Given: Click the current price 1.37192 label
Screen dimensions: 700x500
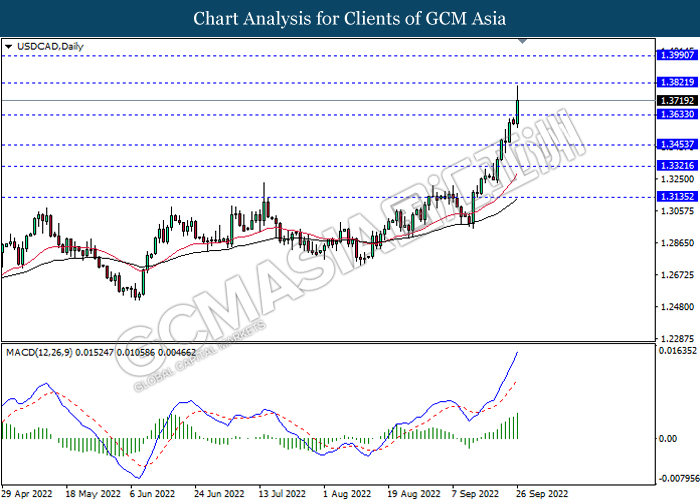Looking at the screenshot, I should 677,101.
